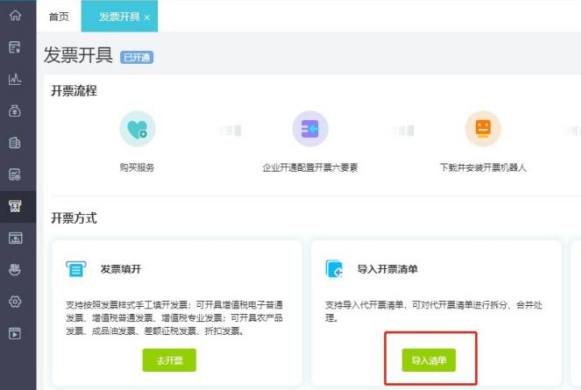Open the line chart statistics sidebar icon
Screen dimensions: 581x390
coord(15,79)
